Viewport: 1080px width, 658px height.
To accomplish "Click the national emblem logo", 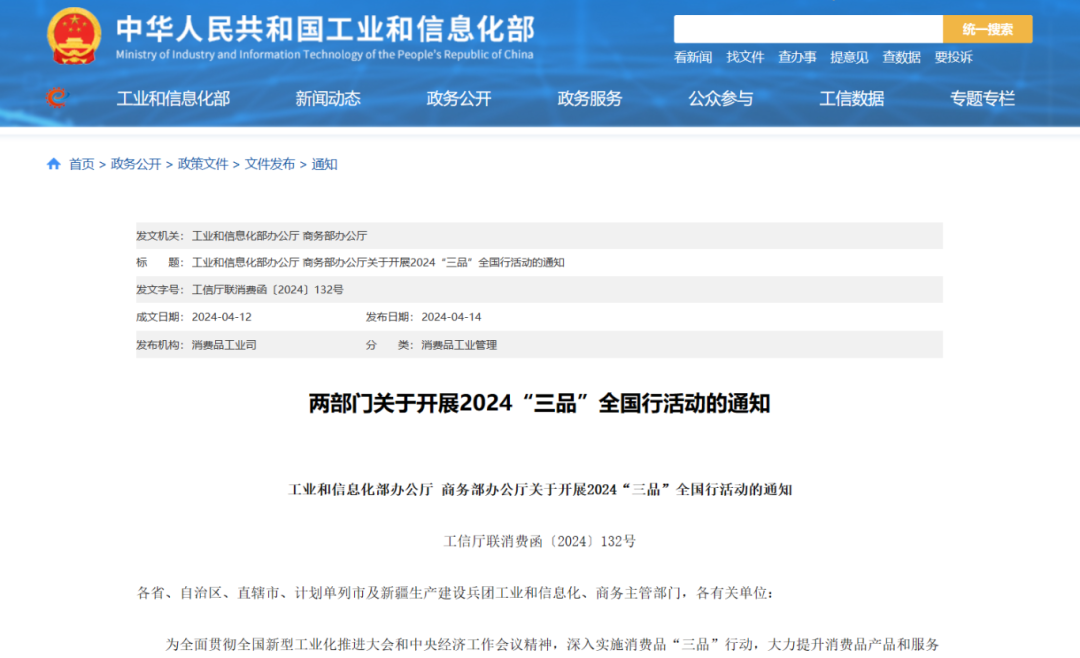I will tap(74, 36).
